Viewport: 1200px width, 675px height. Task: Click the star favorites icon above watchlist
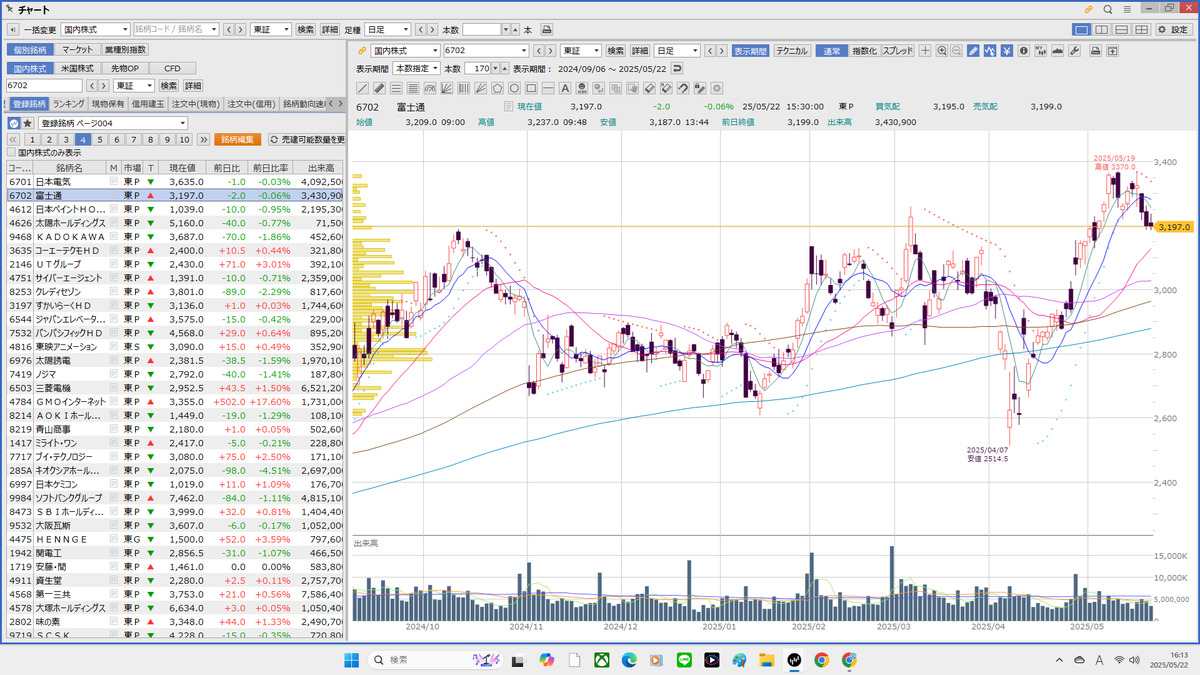coord(28,123)
